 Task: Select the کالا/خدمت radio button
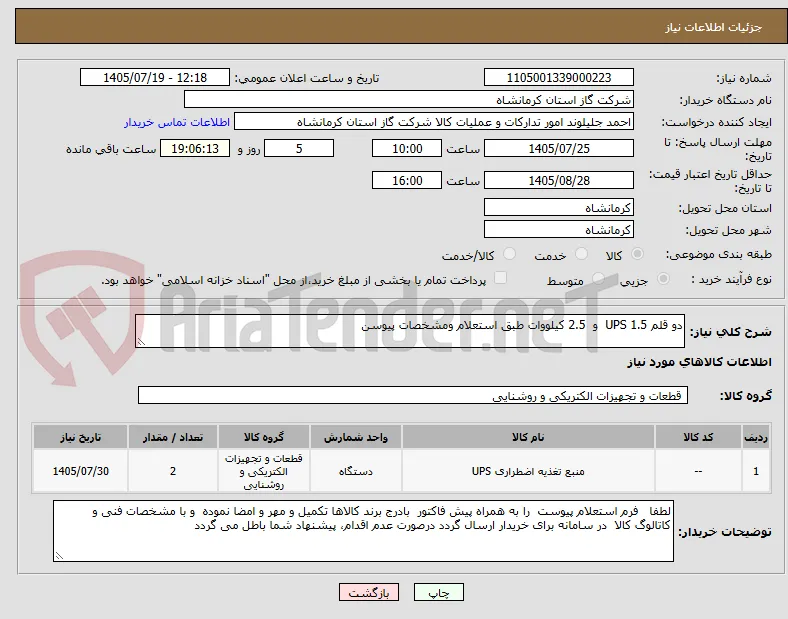tap(509, 254)
